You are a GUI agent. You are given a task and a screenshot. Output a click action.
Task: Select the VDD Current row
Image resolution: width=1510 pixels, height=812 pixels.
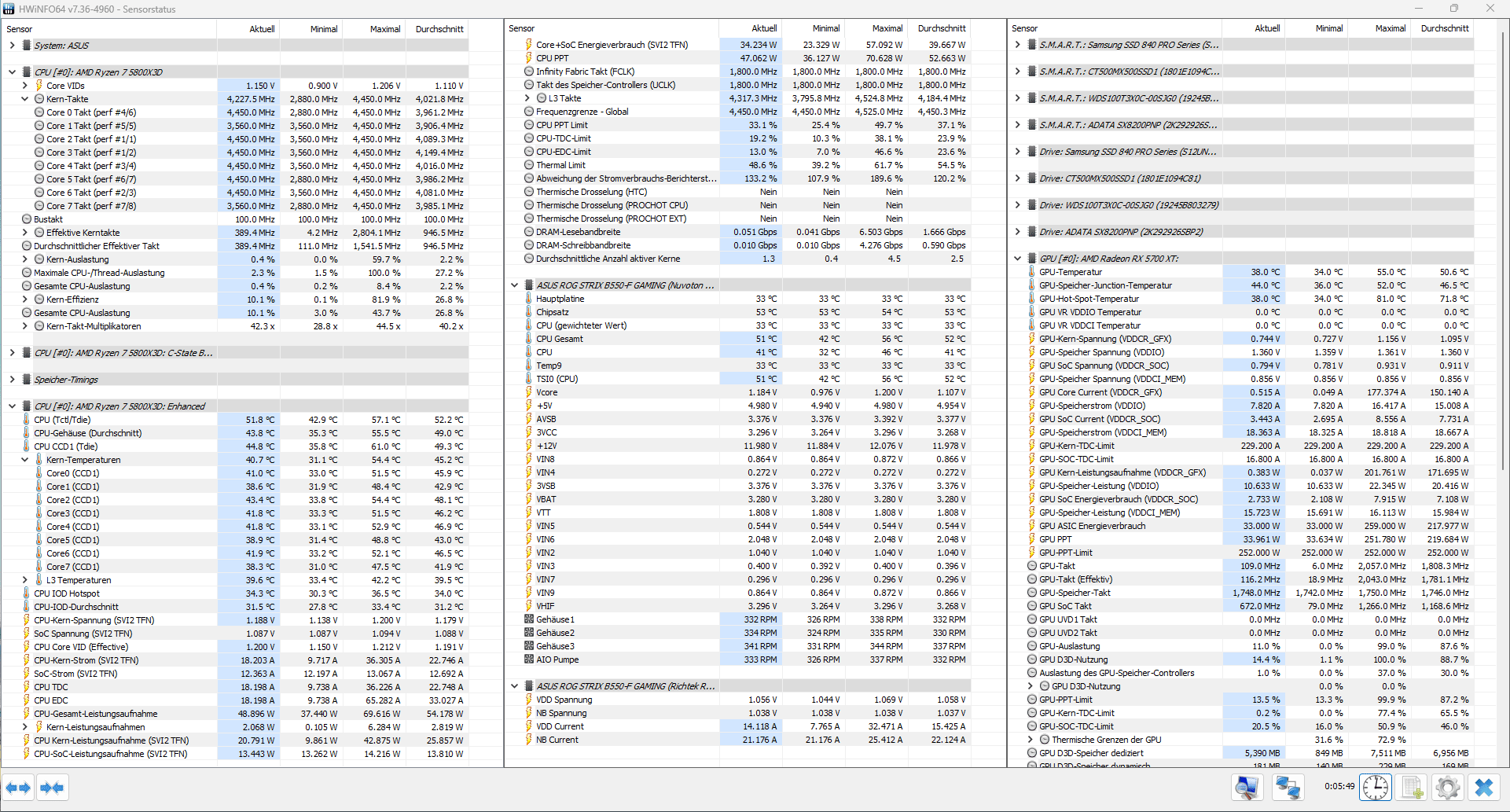737,726
